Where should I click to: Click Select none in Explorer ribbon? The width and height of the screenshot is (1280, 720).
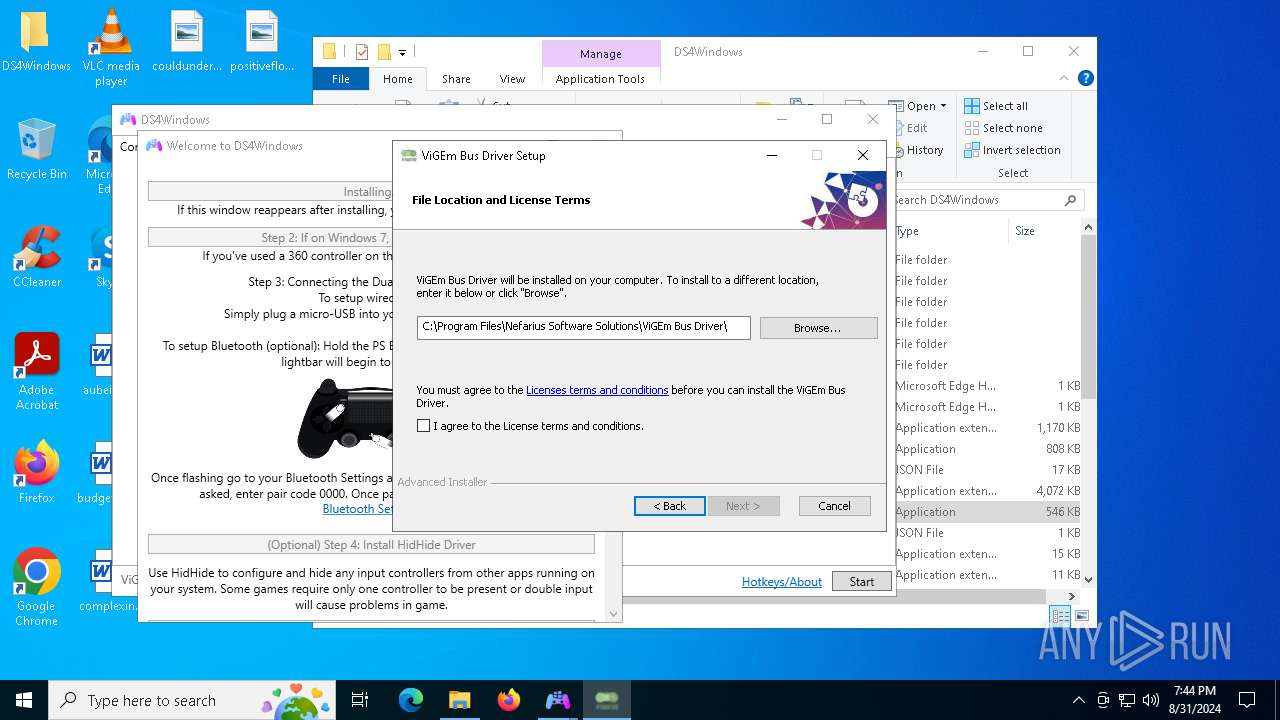(x=1003, y=128)
